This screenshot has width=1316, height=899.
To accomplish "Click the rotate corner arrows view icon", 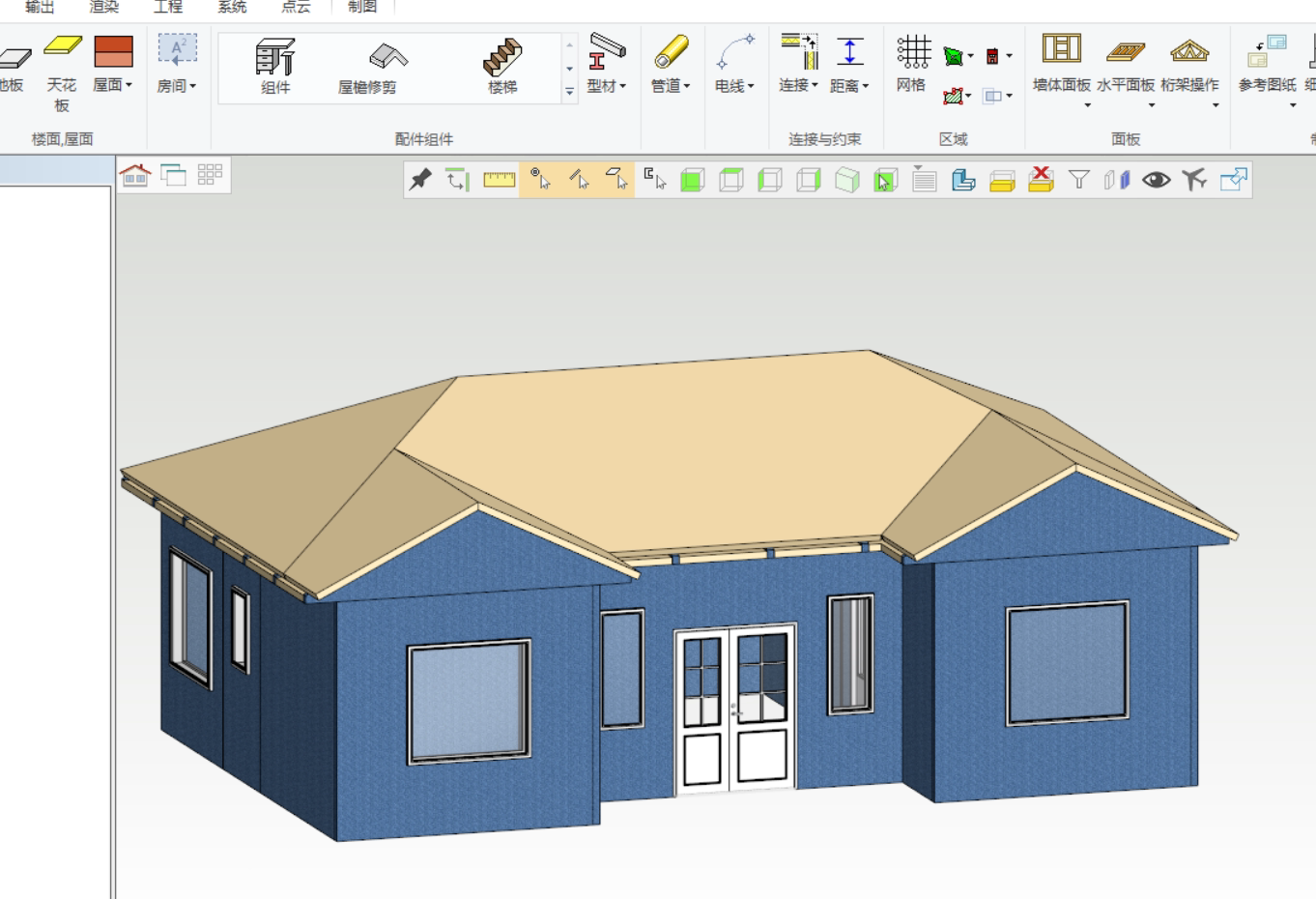I will tap(458, 180).
